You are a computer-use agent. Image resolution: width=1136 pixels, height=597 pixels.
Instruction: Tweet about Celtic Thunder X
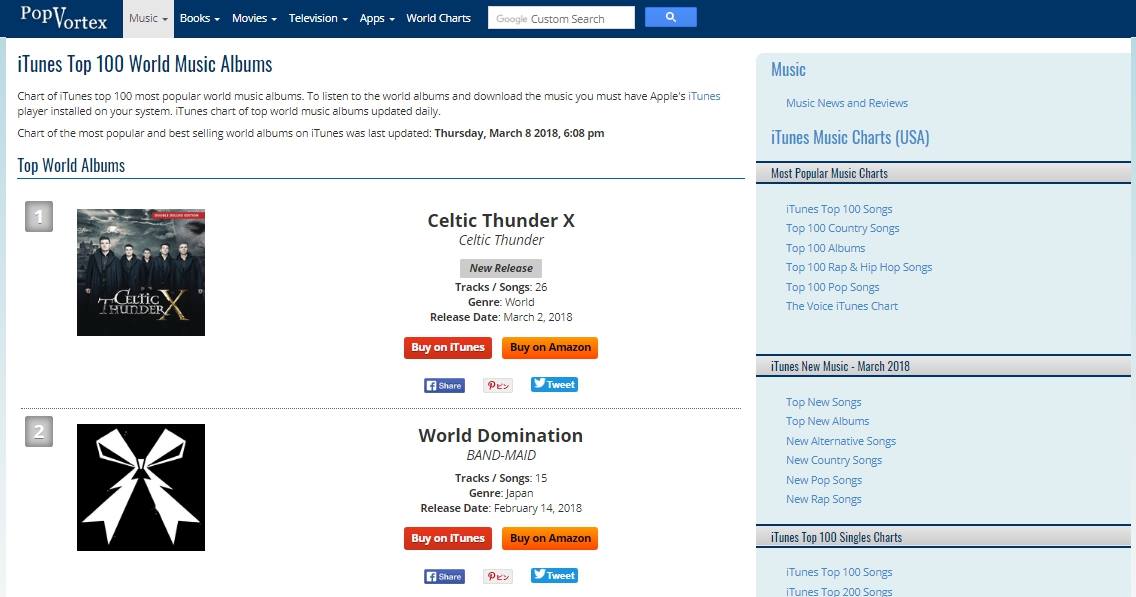554,385
